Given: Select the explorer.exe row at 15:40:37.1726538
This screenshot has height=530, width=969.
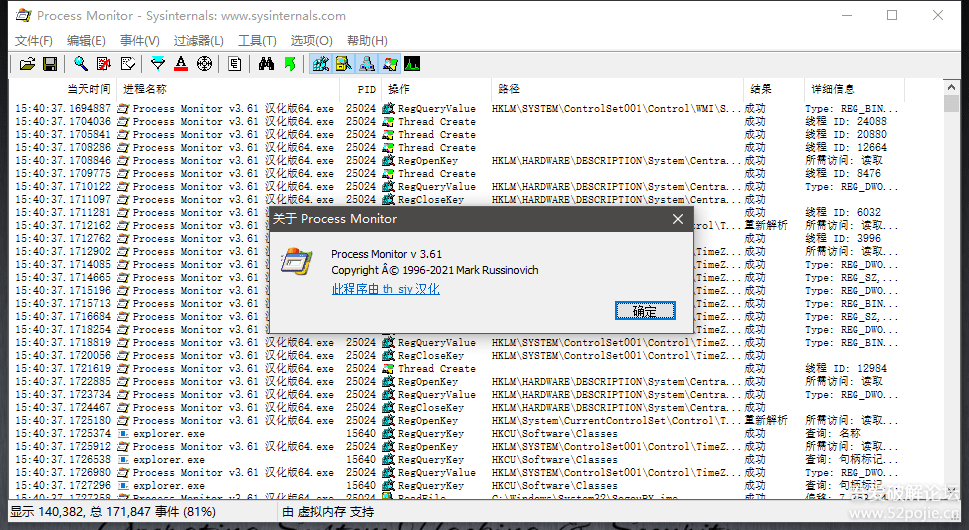Looking at the screenshot, I should click(457, 460).
